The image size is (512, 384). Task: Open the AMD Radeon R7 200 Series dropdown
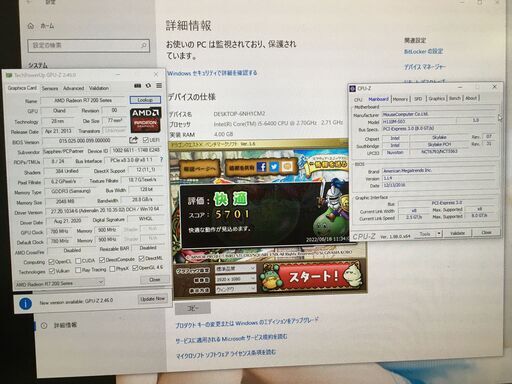[x=60, y=283]
